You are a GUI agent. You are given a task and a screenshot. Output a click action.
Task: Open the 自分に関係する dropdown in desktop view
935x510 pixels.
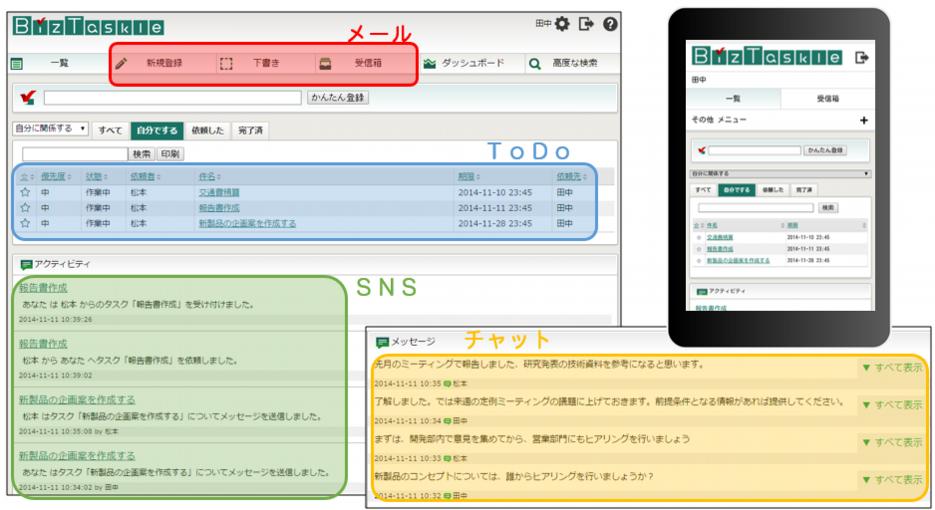49,129
